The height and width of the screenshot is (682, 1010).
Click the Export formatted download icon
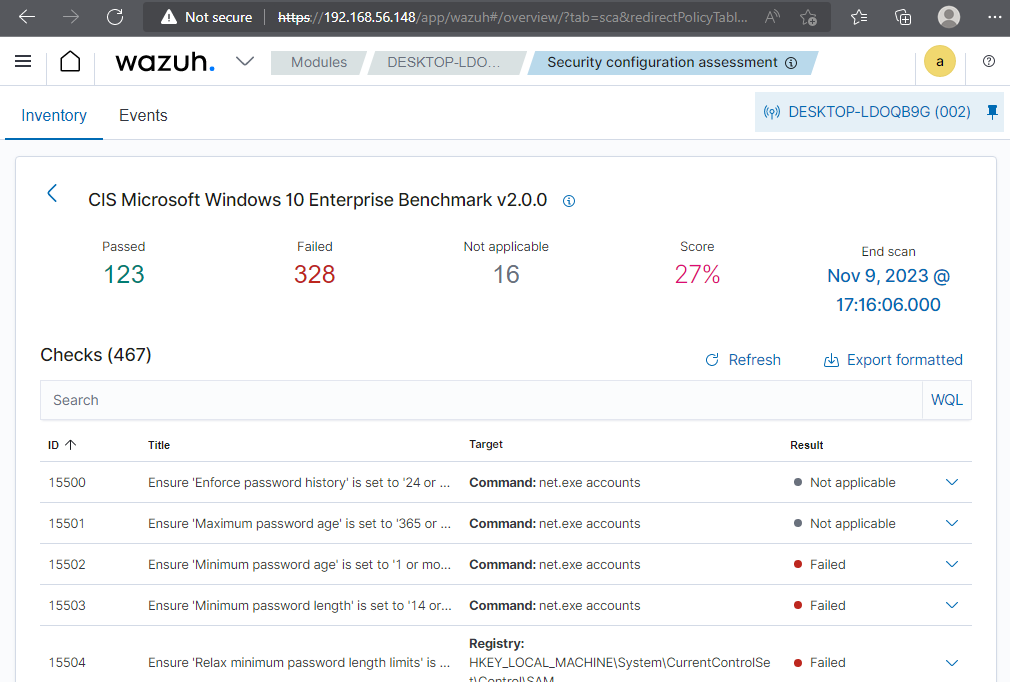[x=831, y=359]
